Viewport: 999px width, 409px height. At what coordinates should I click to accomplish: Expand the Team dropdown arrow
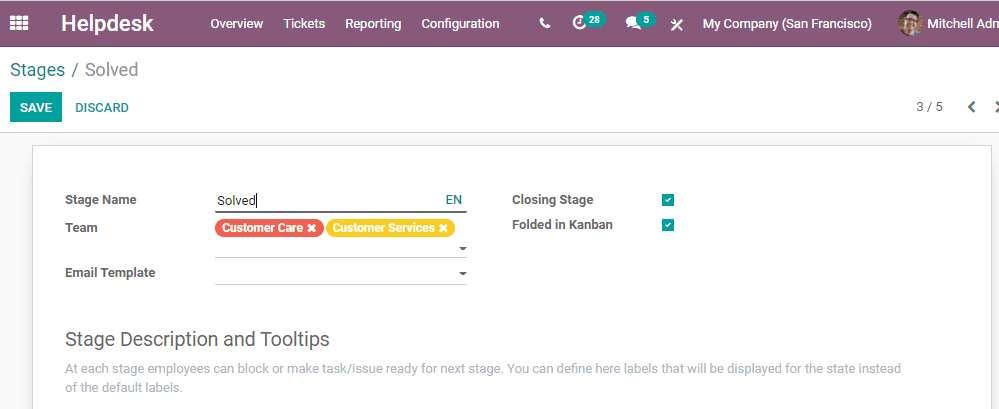coord(463,248)
